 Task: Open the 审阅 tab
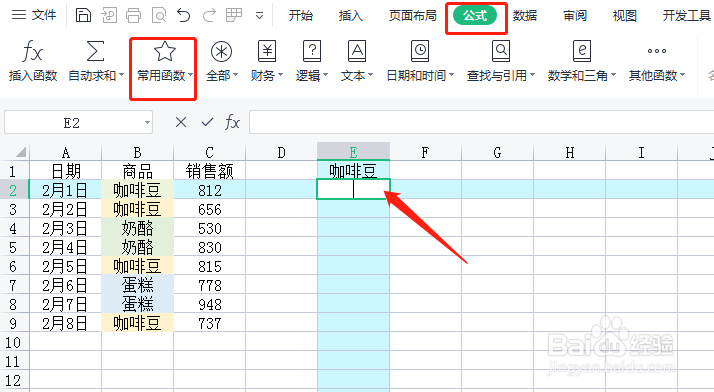(x=575, y=15)
